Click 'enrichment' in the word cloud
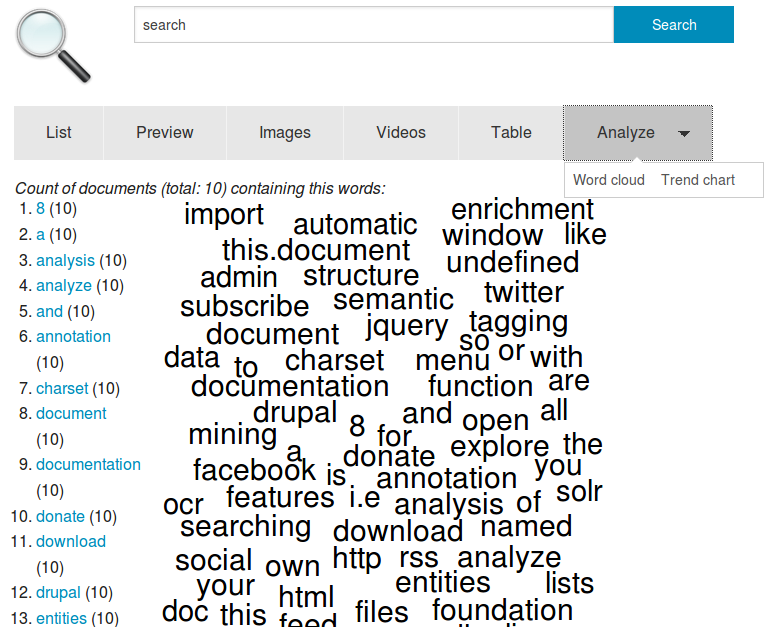The height and width of the screenshot is (627, 773). 523,209
